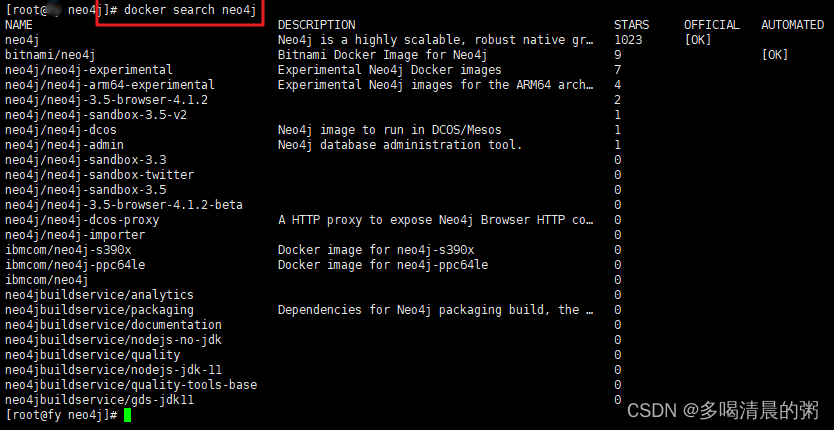Click the neo4jbuildservice/analytics entry
Screen dimensions: 834x430
(99, 294)
